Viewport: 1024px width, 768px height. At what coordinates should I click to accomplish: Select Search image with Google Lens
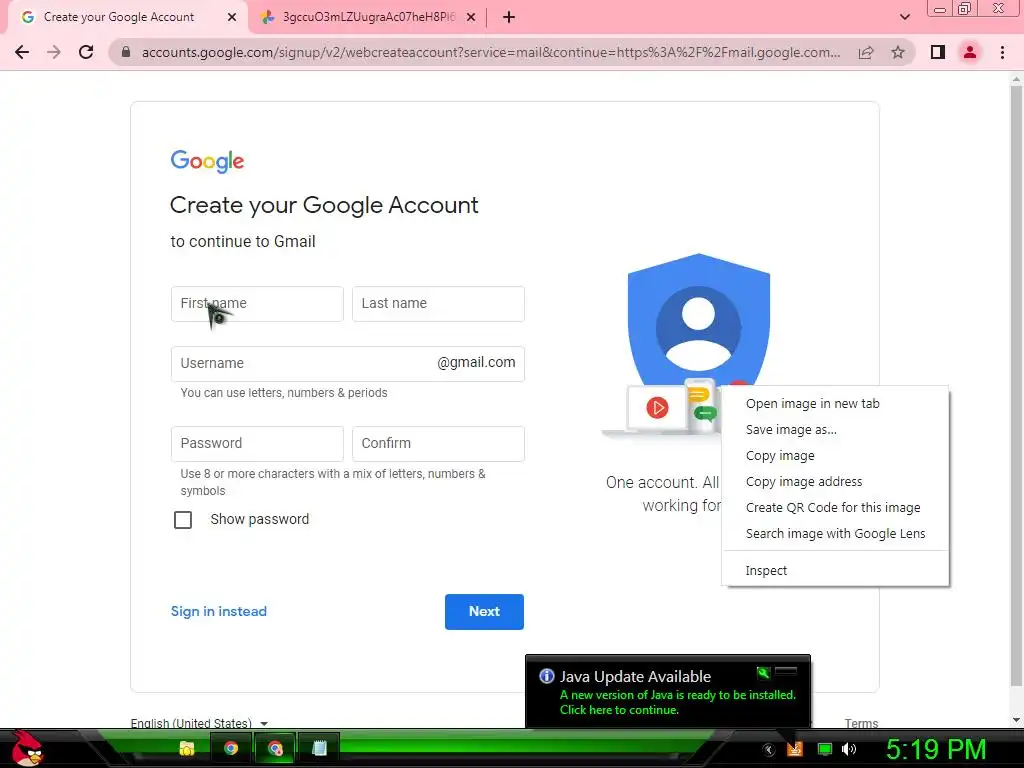835,534
